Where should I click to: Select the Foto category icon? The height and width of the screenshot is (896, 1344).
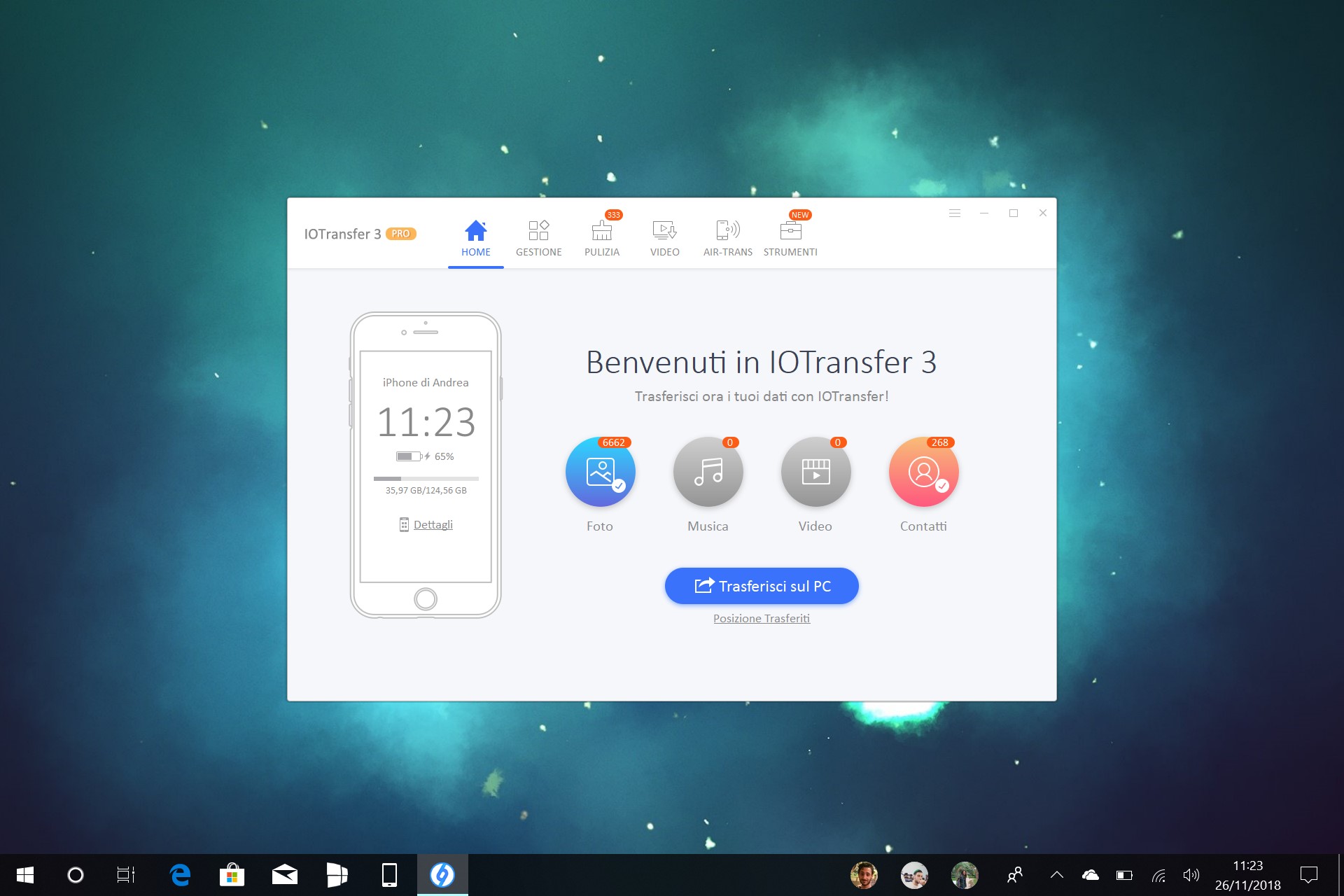pyautogui.click(x=601, y=472)
